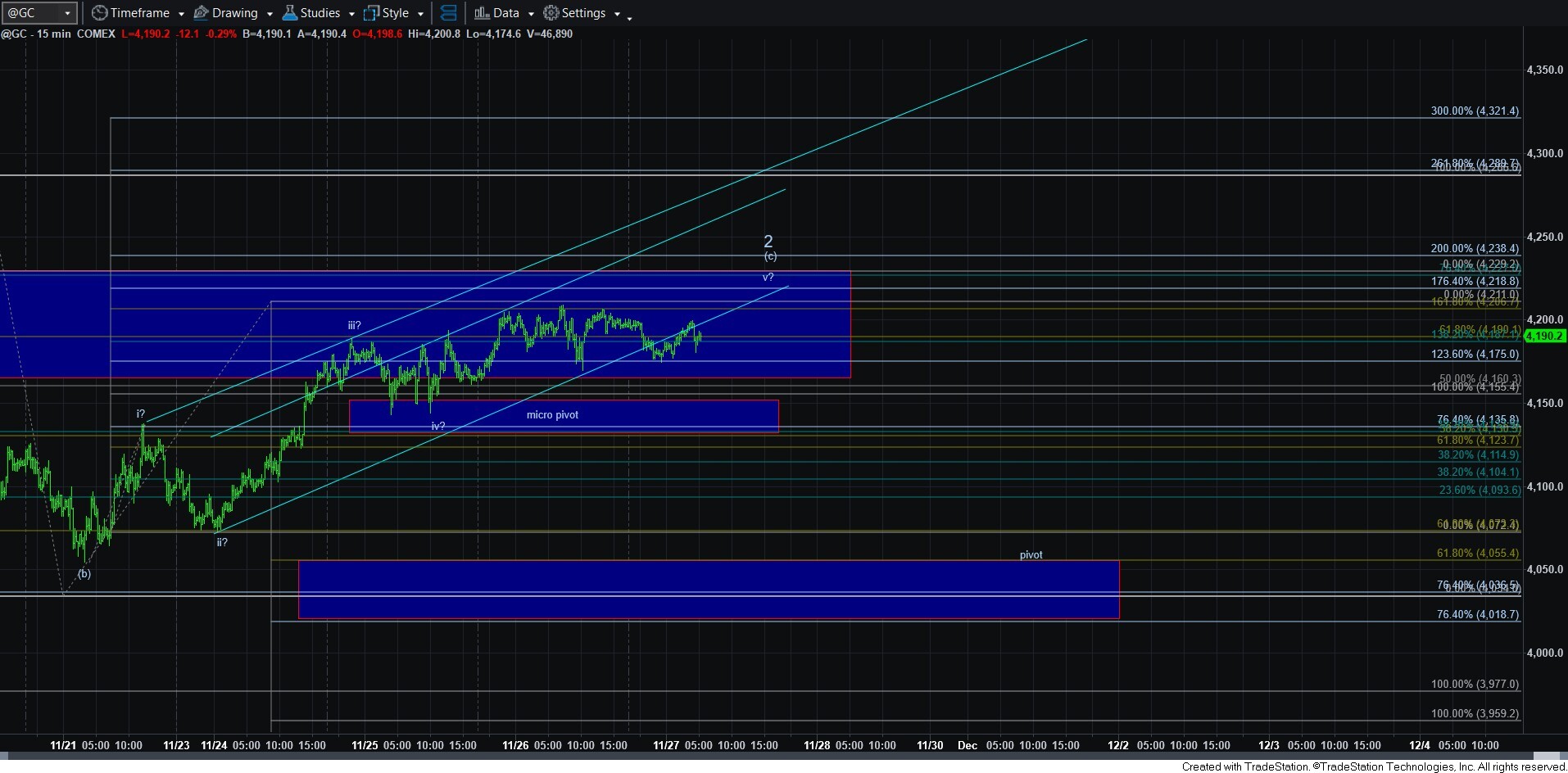Click the Data bar chart icon

click(x=482, y=13)
